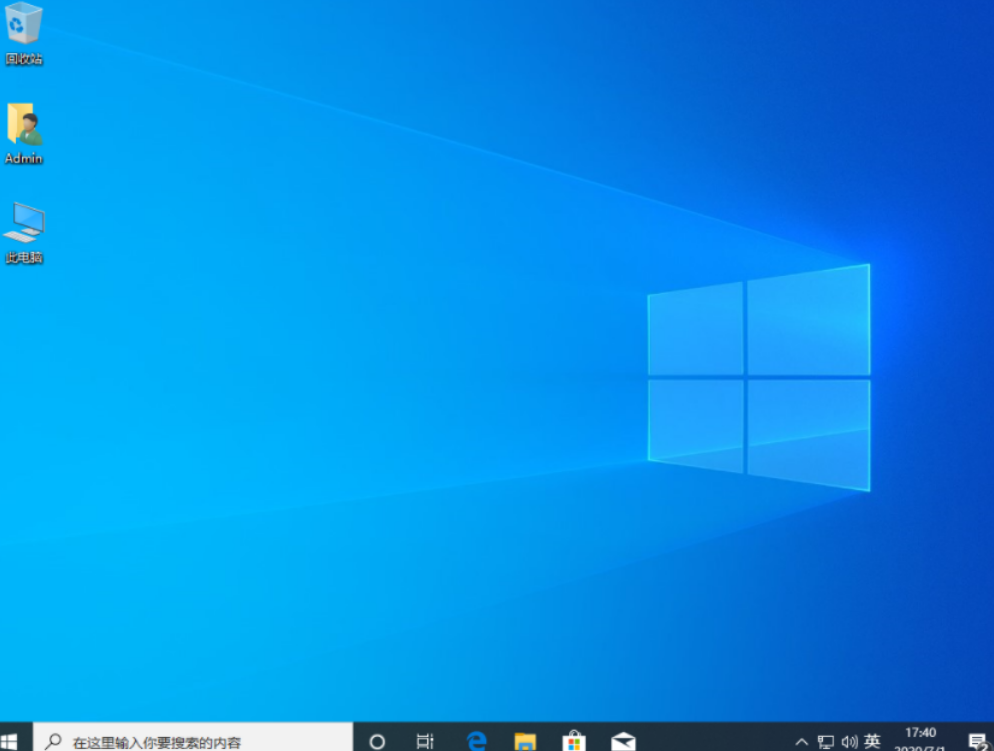The width and height of the screenshot is (994, 751).
Task: Open Task View on the taskbar
Action: coord(425,741)
